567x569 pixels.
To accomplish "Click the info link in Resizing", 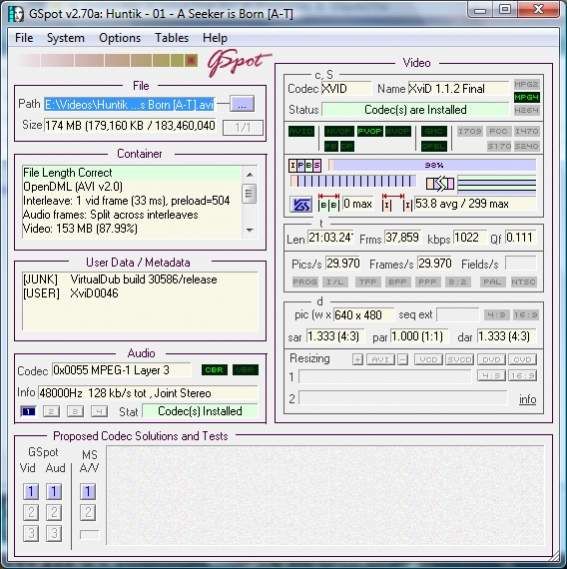I will click(527, 399).
